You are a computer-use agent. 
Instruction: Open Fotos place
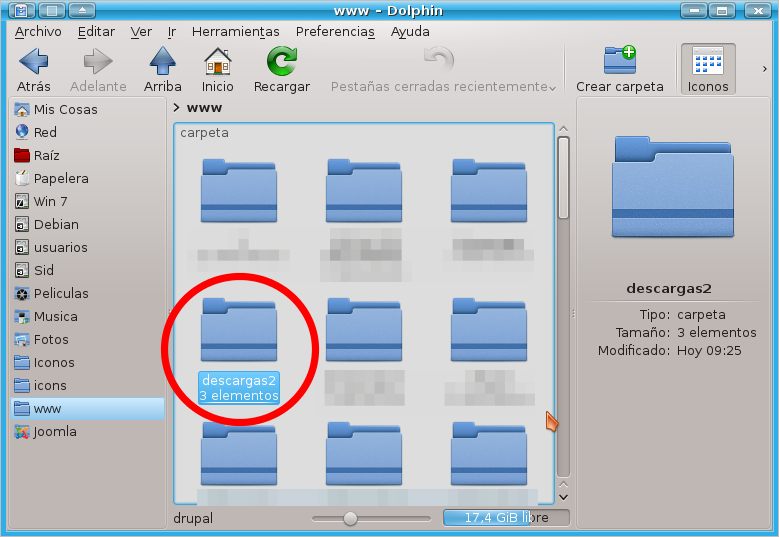(88, 339)
